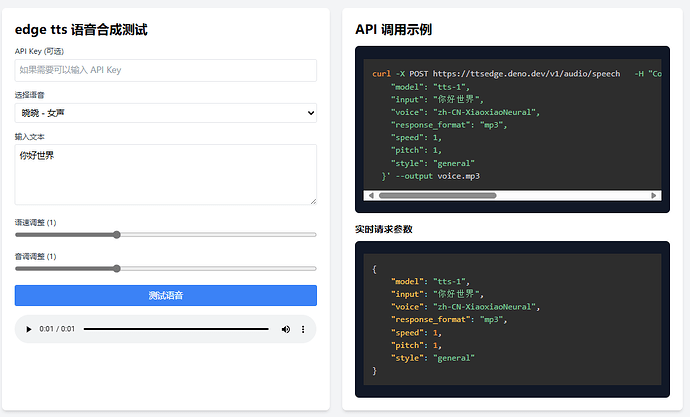
Task: Click the 0:01 / 0:01 time display
Action: [x=57, y=329]
